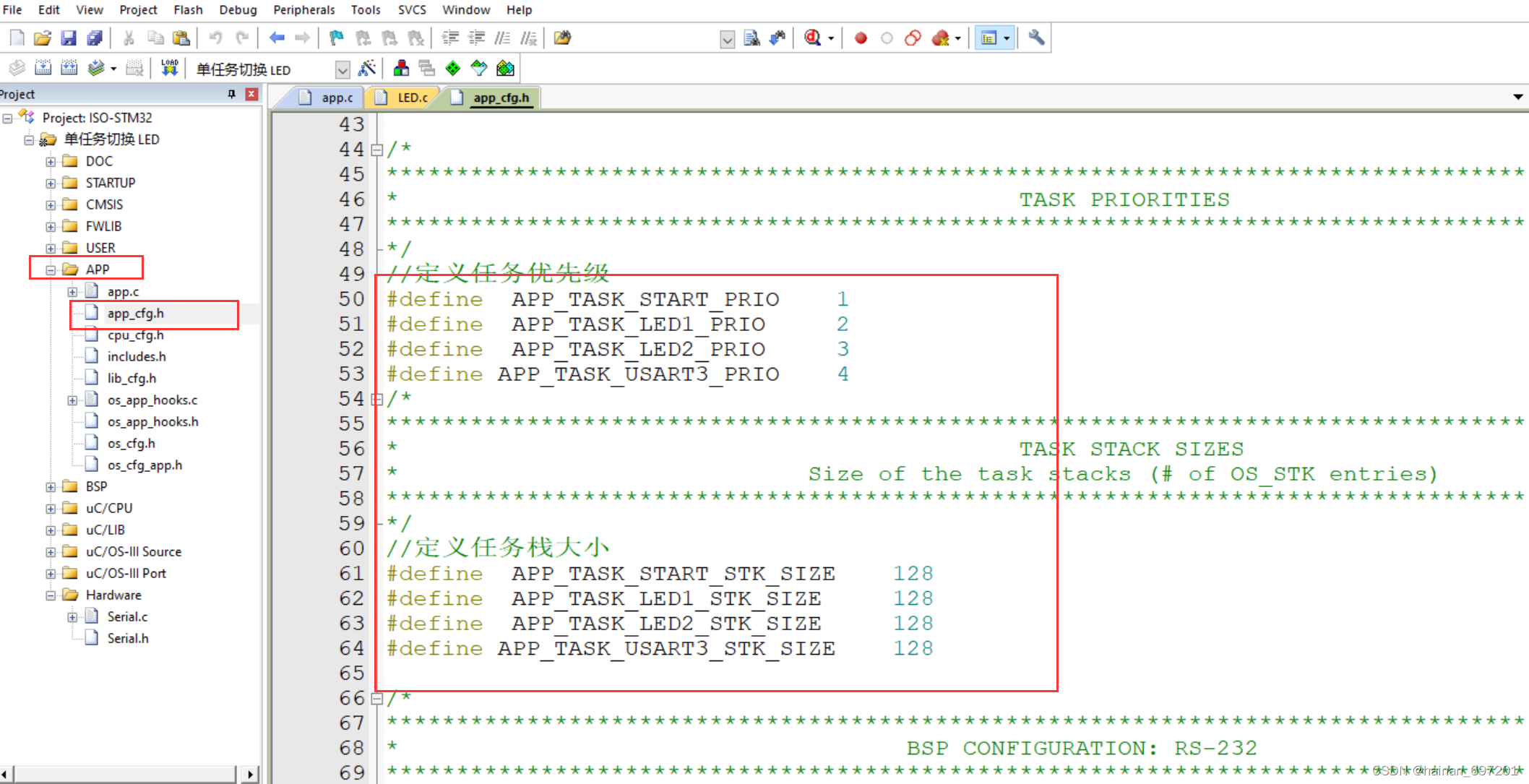The height and width of the screenshot is (784, 1529).
Task: Collapse the APP folder
Action: click(x=51, y=270)
